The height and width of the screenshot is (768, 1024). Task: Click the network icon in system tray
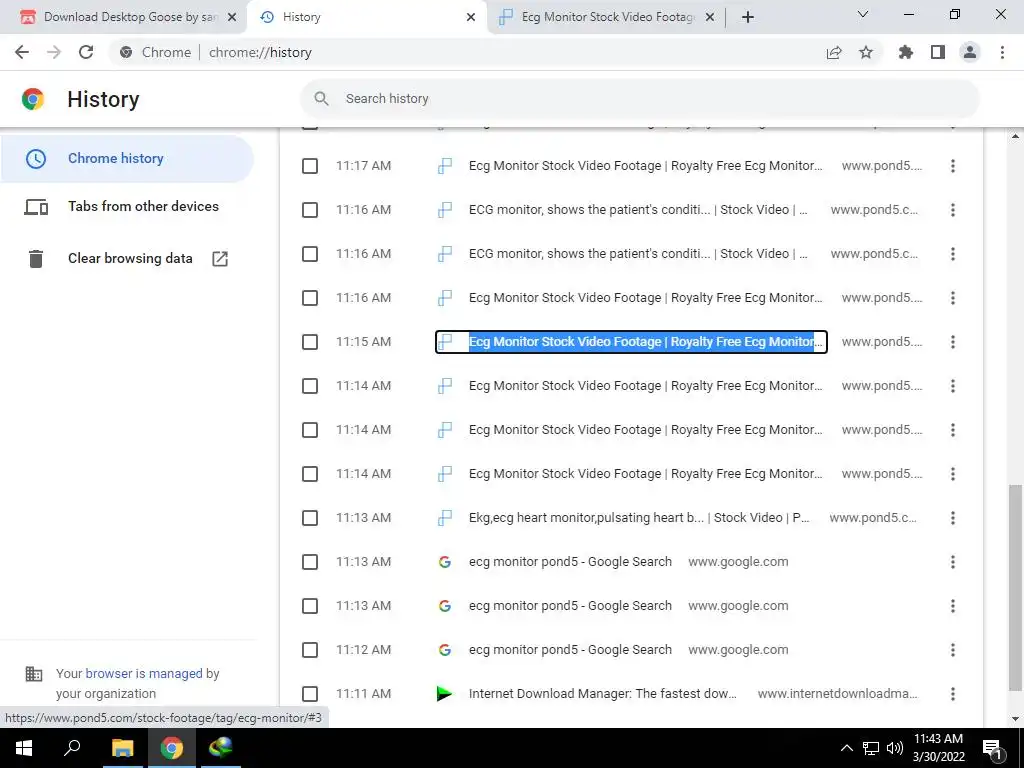click(871, 748)
